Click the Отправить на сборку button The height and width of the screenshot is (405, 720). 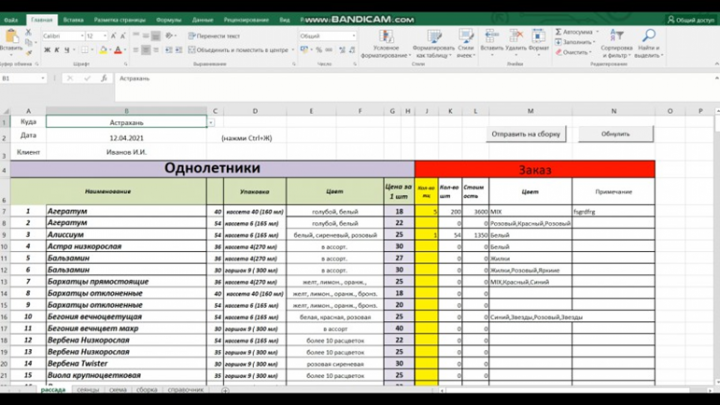[526, 134]
